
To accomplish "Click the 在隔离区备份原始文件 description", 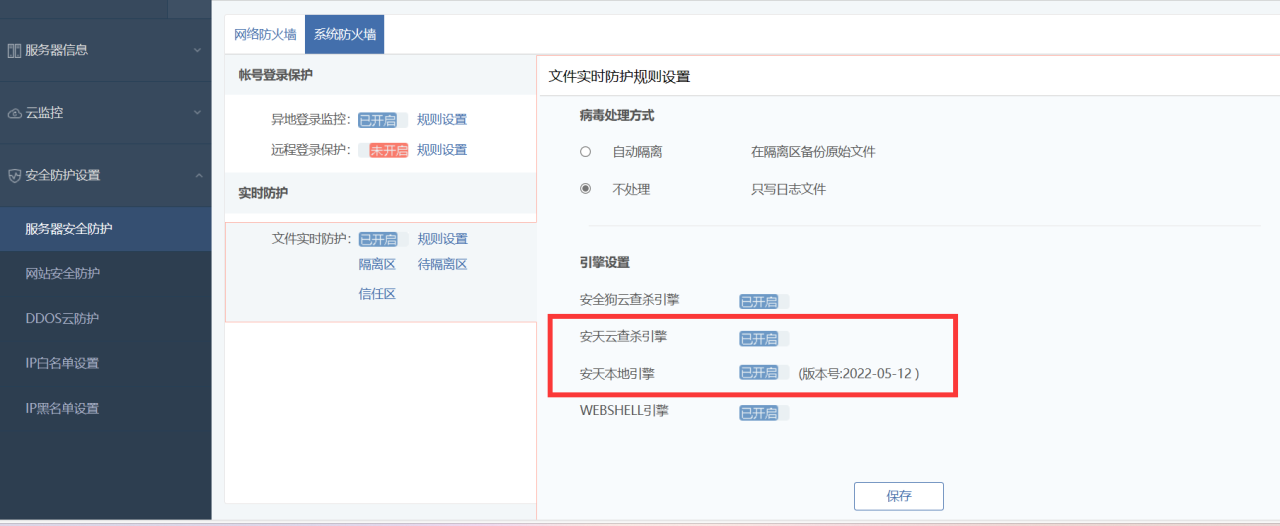I will point(813,152).
